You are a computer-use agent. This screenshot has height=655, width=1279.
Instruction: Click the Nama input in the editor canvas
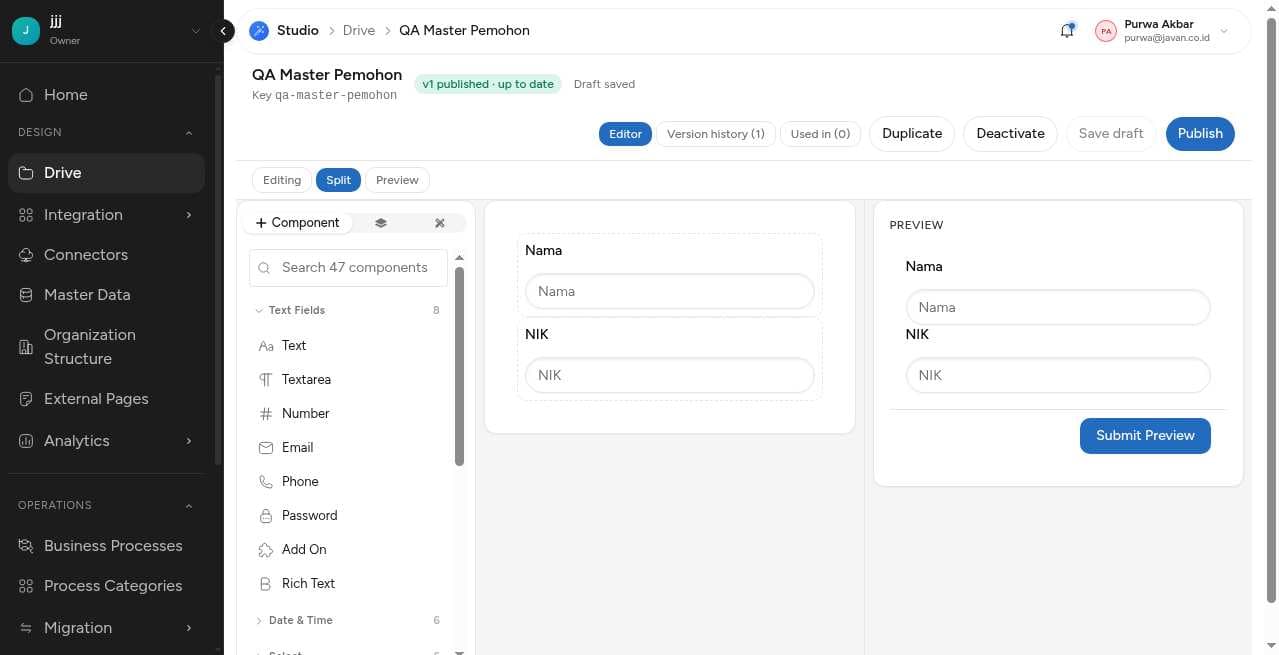[x=669, y=292]
